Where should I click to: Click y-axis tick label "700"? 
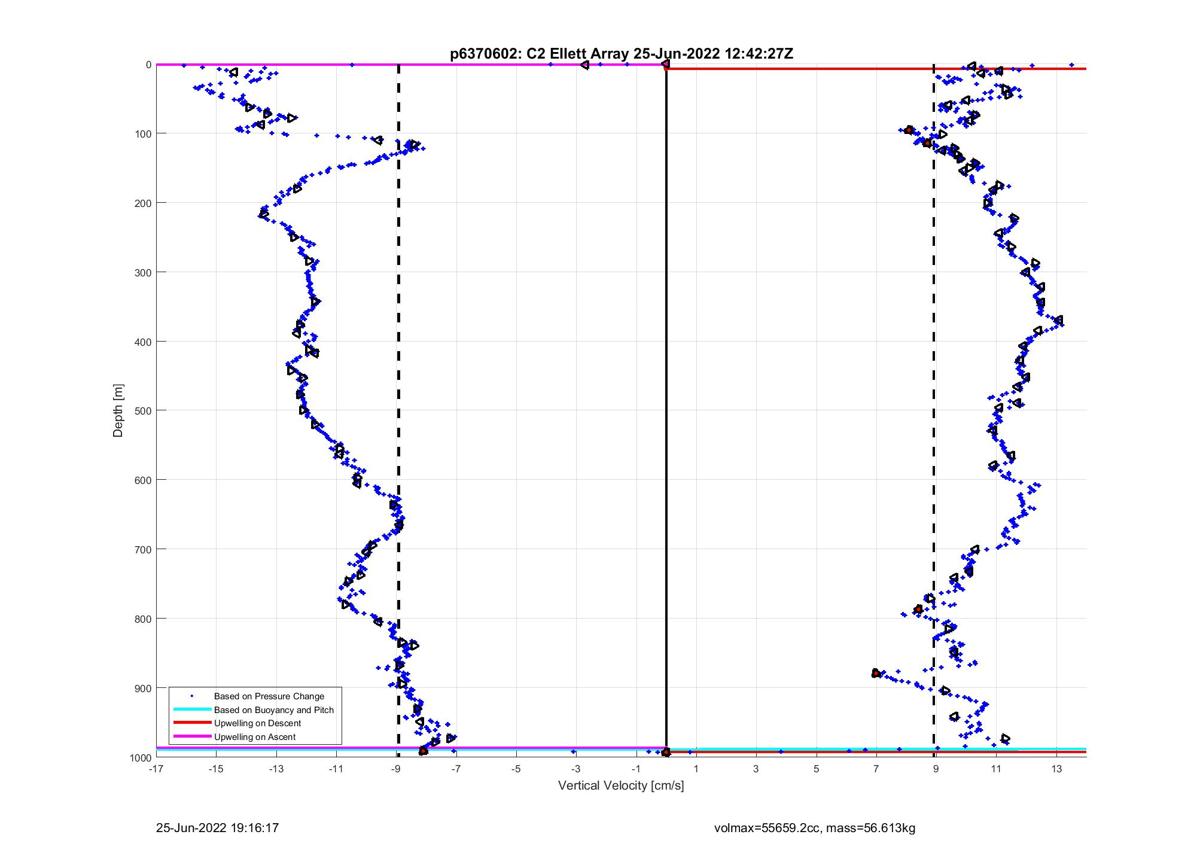click(x=142, y=549)
